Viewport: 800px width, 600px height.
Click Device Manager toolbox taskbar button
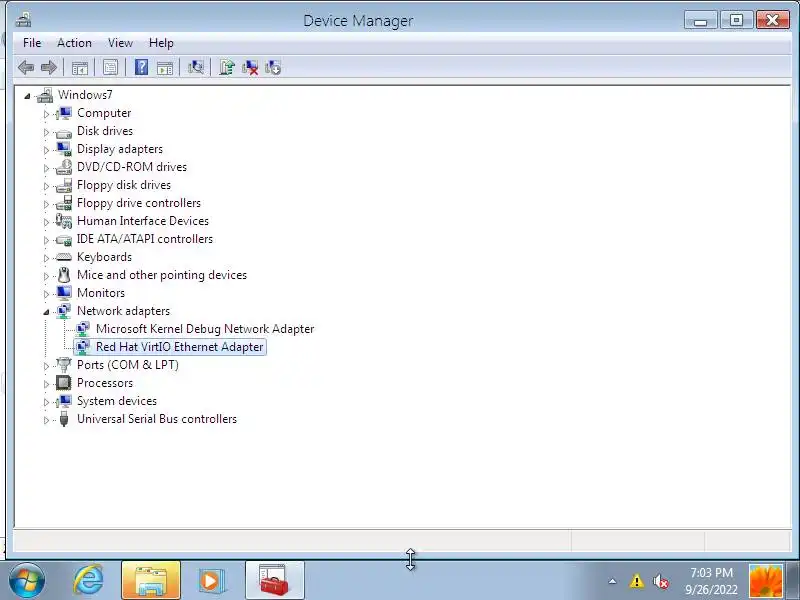[x=274, y=580]
